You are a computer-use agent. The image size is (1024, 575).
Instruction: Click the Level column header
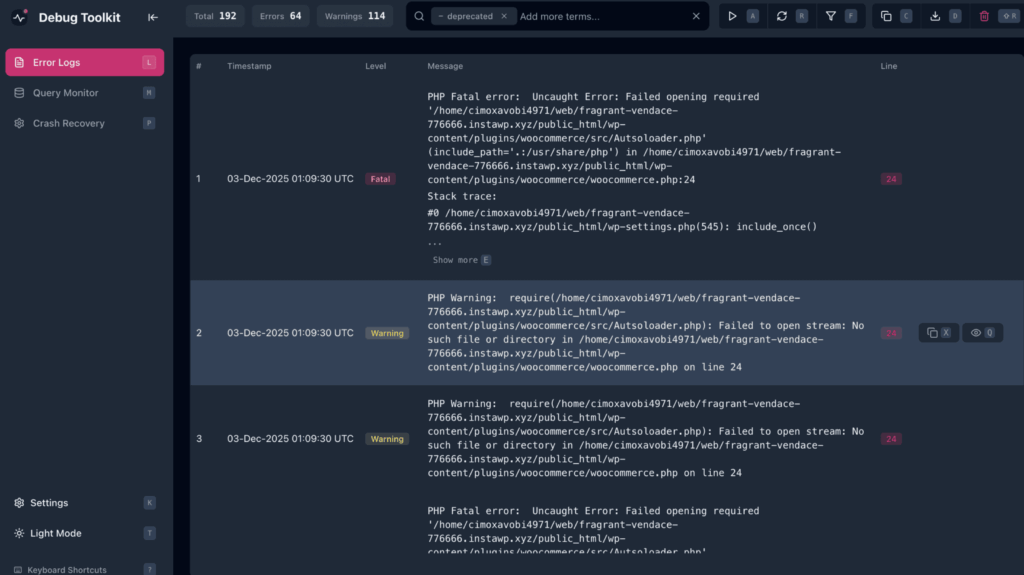tap(376, 66)
